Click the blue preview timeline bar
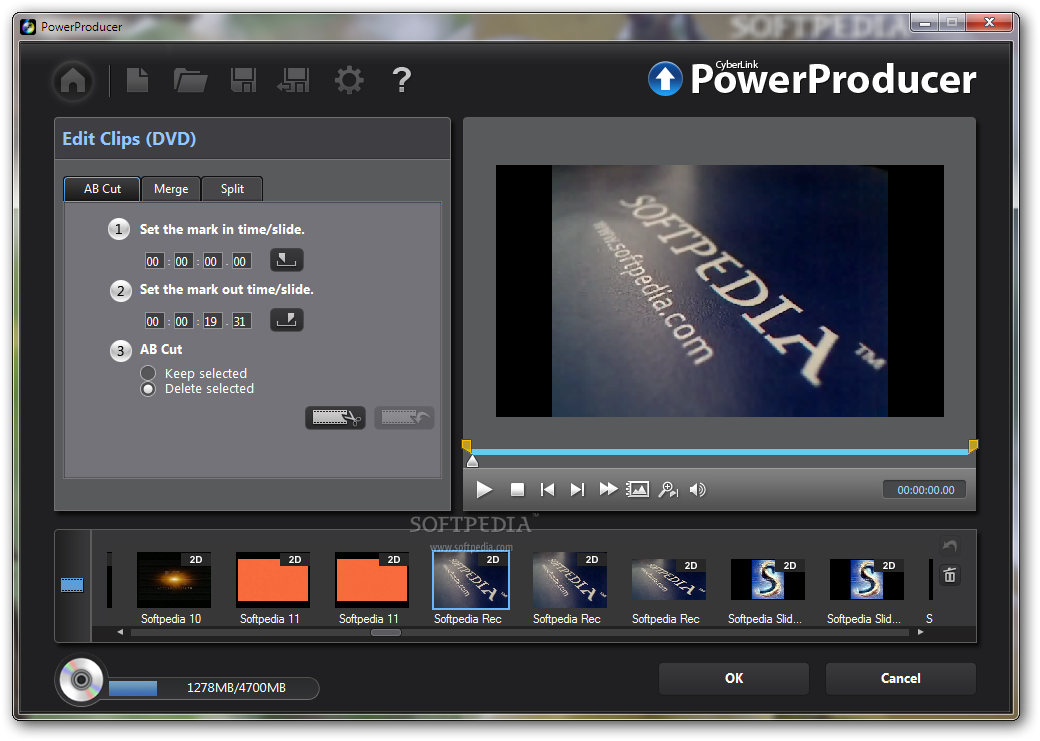 [x=720, y=452]
